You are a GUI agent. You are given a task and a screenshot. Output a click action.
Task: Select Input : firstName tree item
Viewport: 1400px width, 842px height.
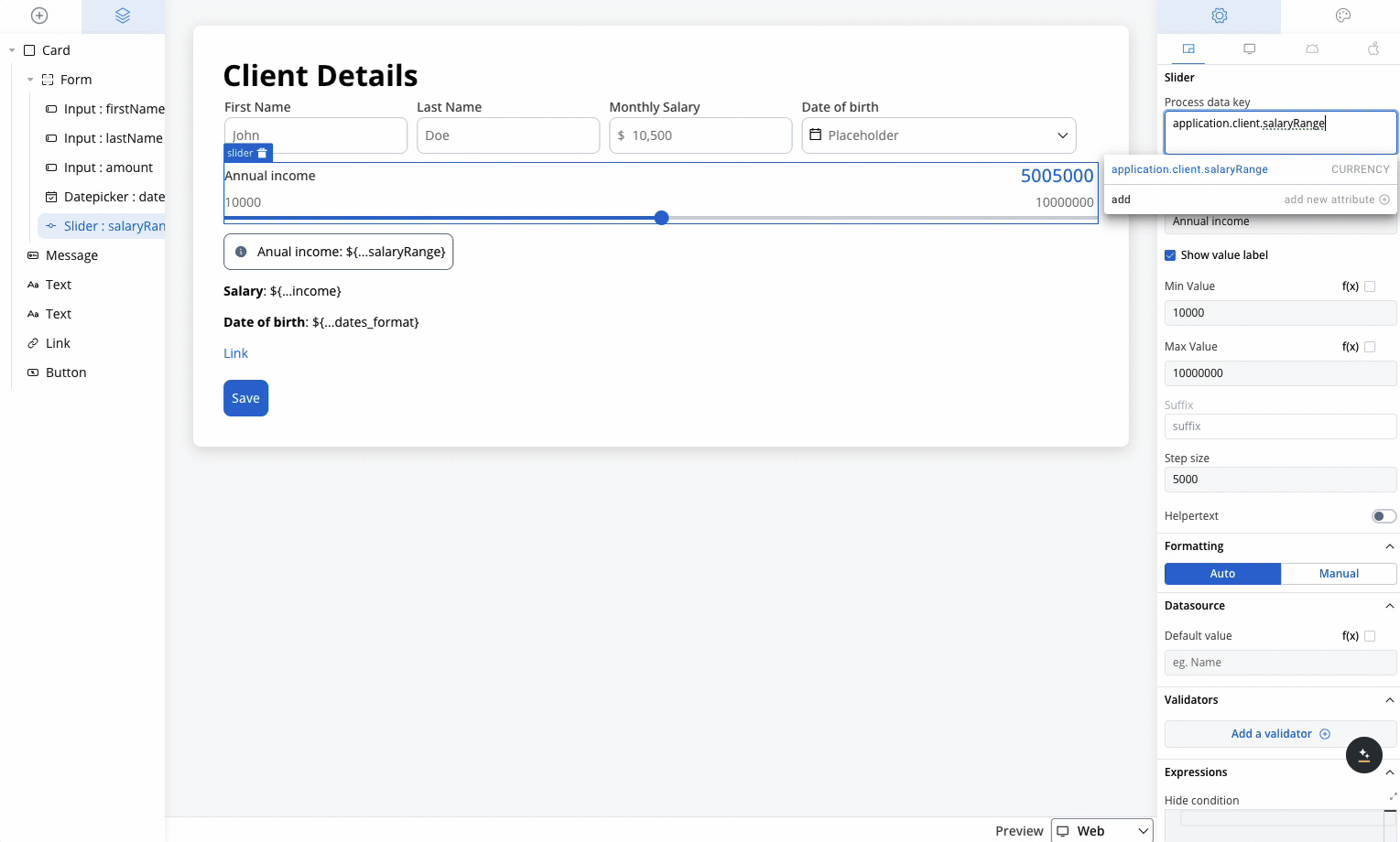coord(103,109)
